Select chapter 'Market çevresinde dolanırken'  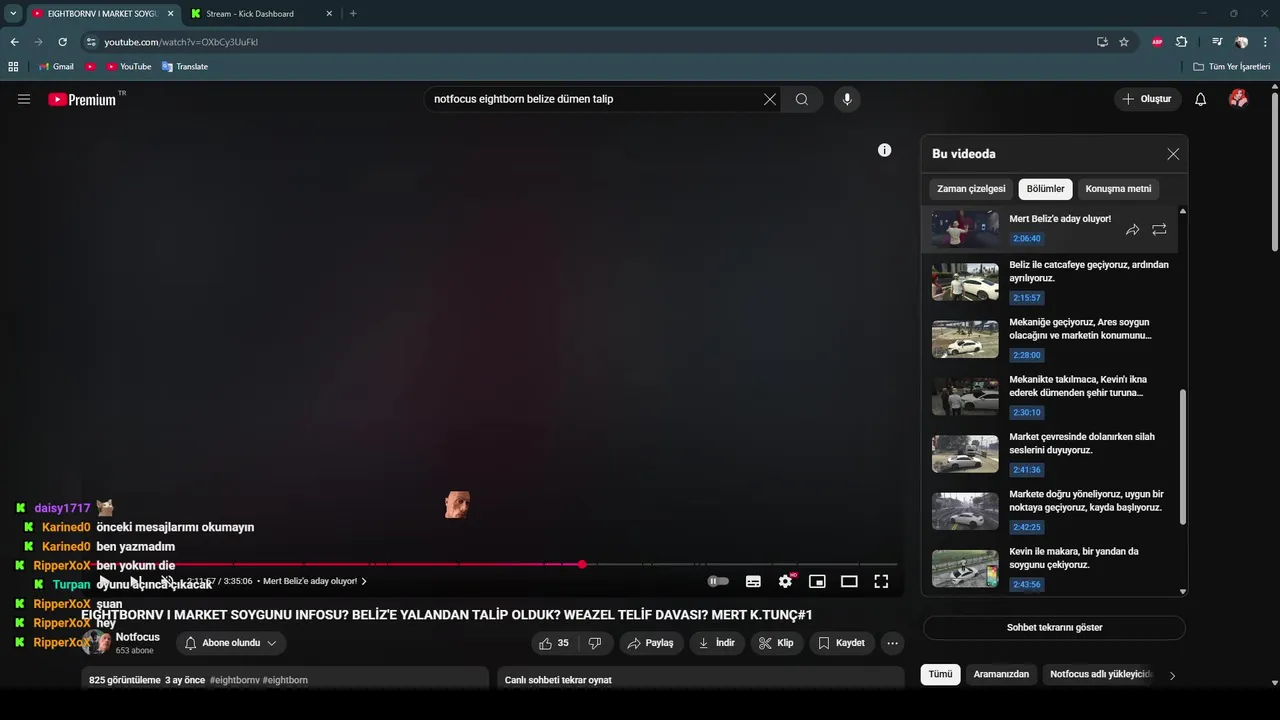1049,454
